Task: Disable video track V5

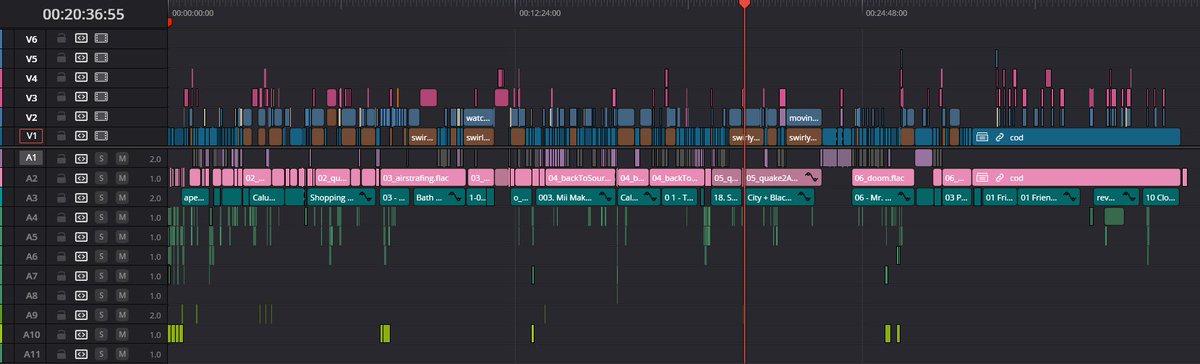Action: pyautogui.click(x=101, y=58)
